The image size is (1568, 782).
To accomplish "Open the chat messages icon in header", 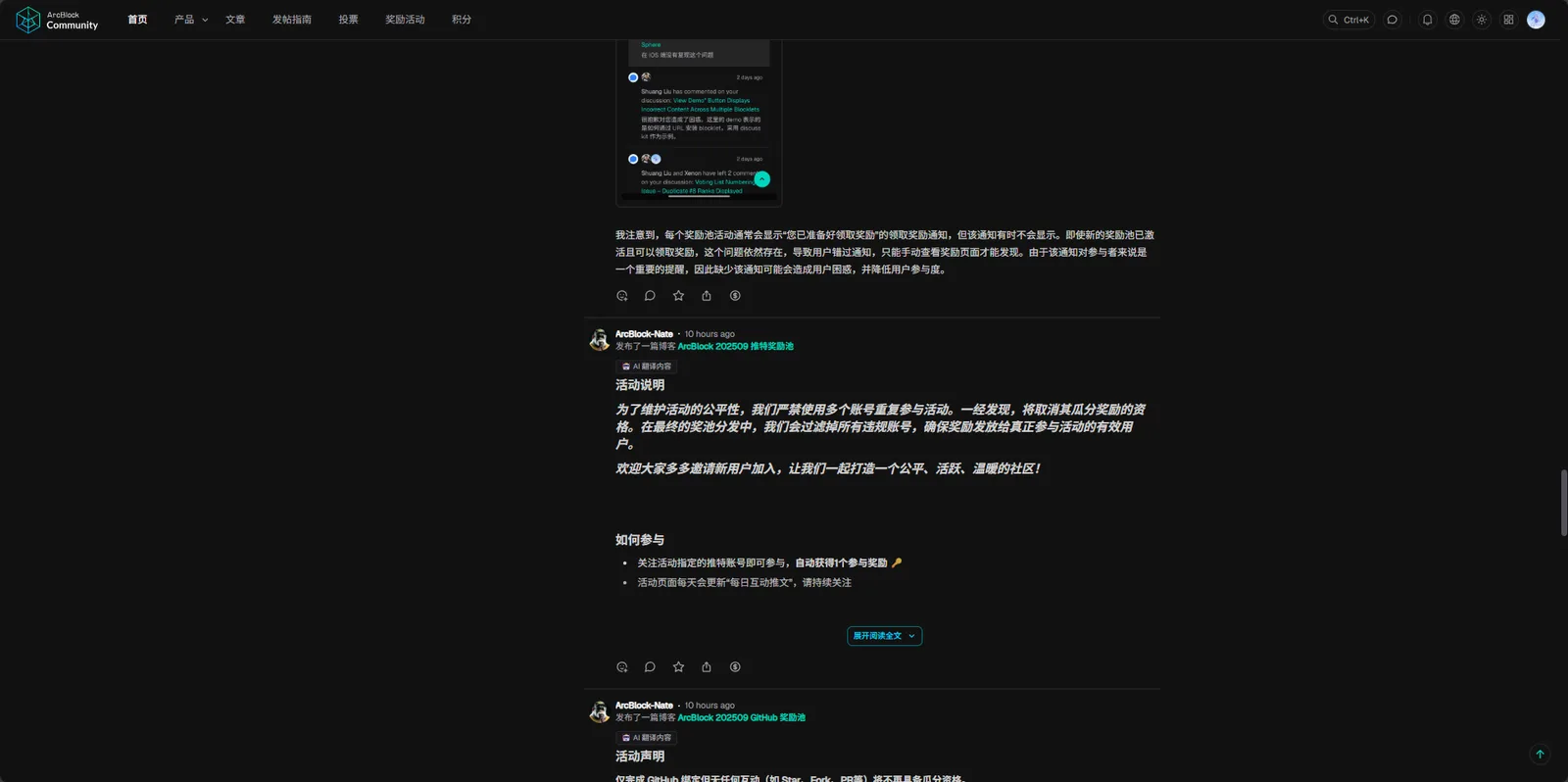I will click(x=1392, y=20).
